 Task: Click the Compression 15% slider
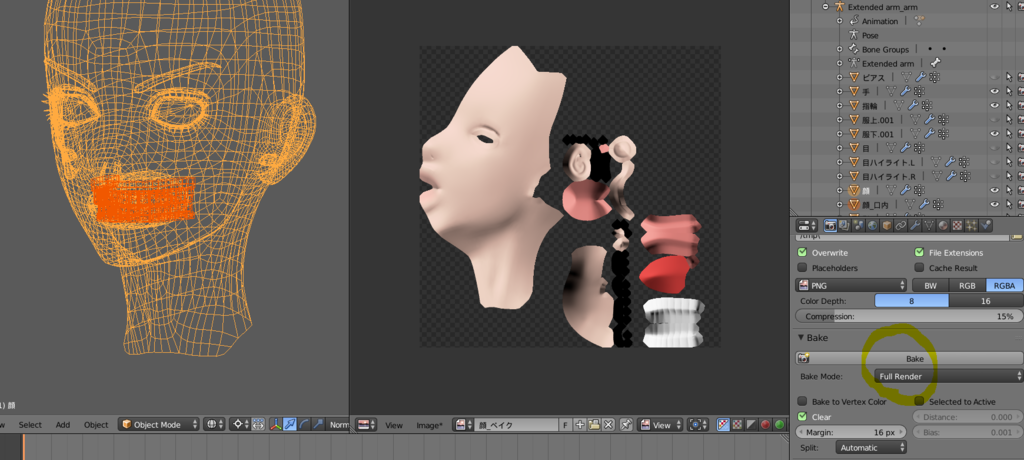point(909,316)
